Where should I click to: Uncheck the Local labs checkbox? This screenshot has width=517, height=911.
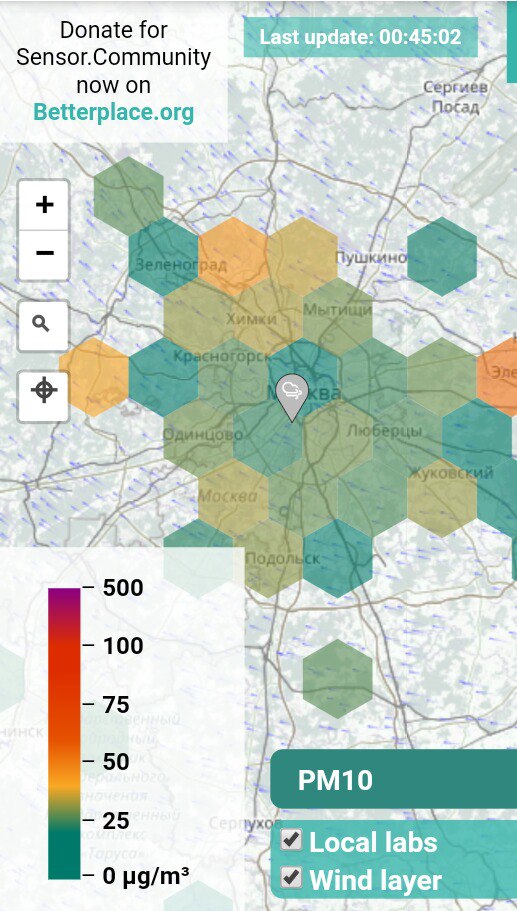point(291,840)
